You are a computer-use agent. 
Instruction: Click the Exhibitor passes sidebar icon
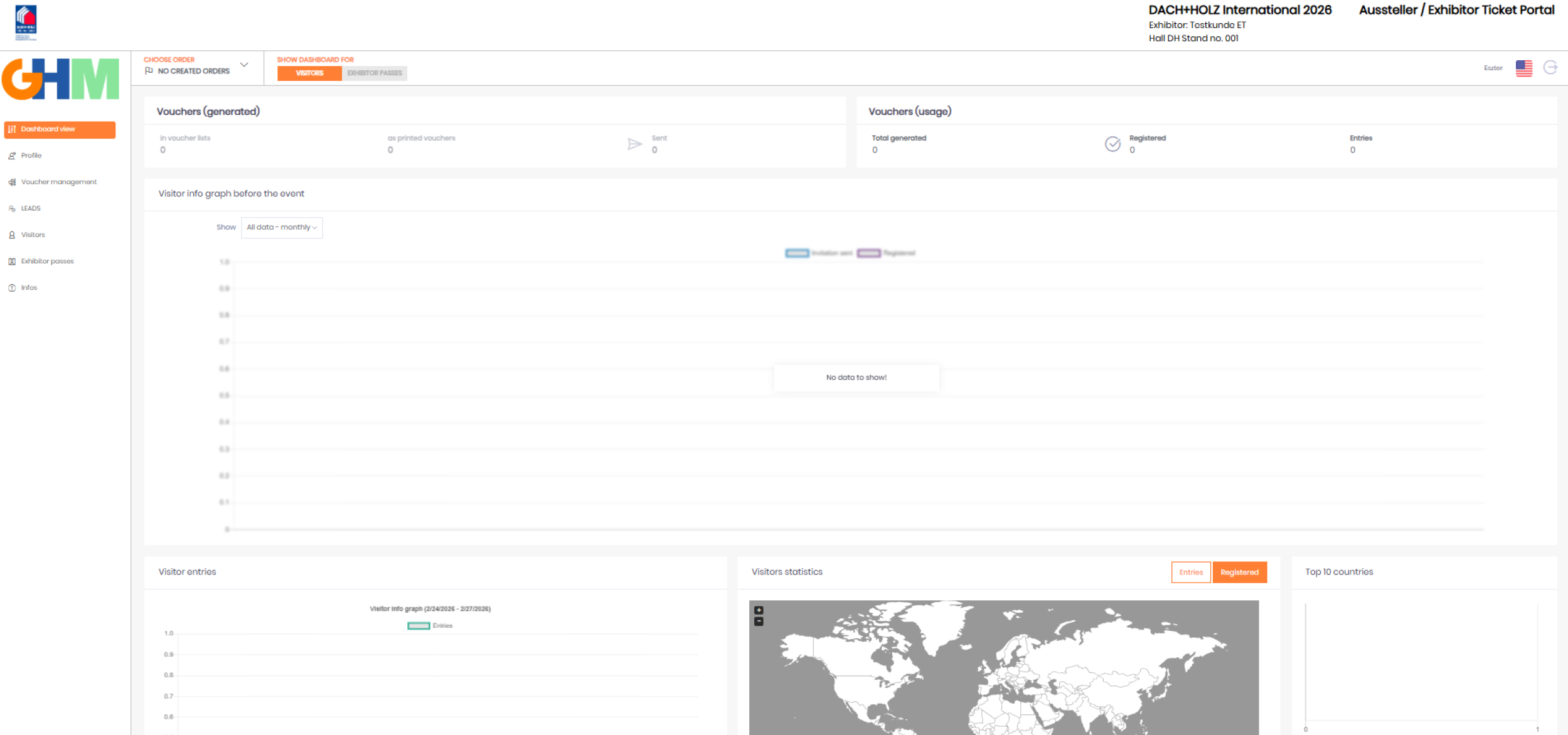(x=12, y=262)
